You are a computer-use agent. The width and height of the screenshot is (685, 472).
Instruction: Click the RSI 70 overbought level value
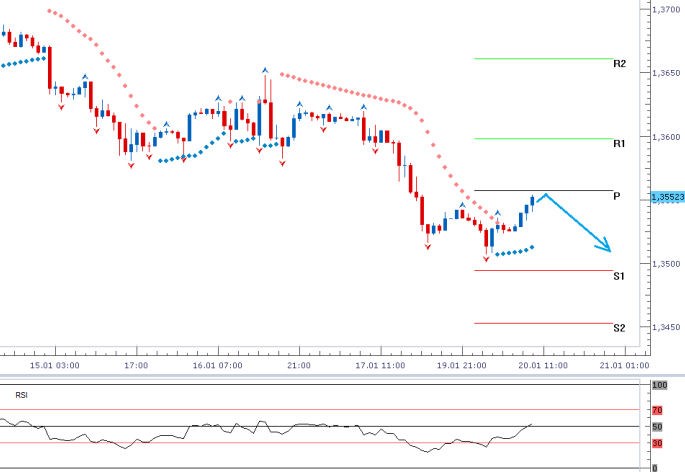click(x=657, y=410)
